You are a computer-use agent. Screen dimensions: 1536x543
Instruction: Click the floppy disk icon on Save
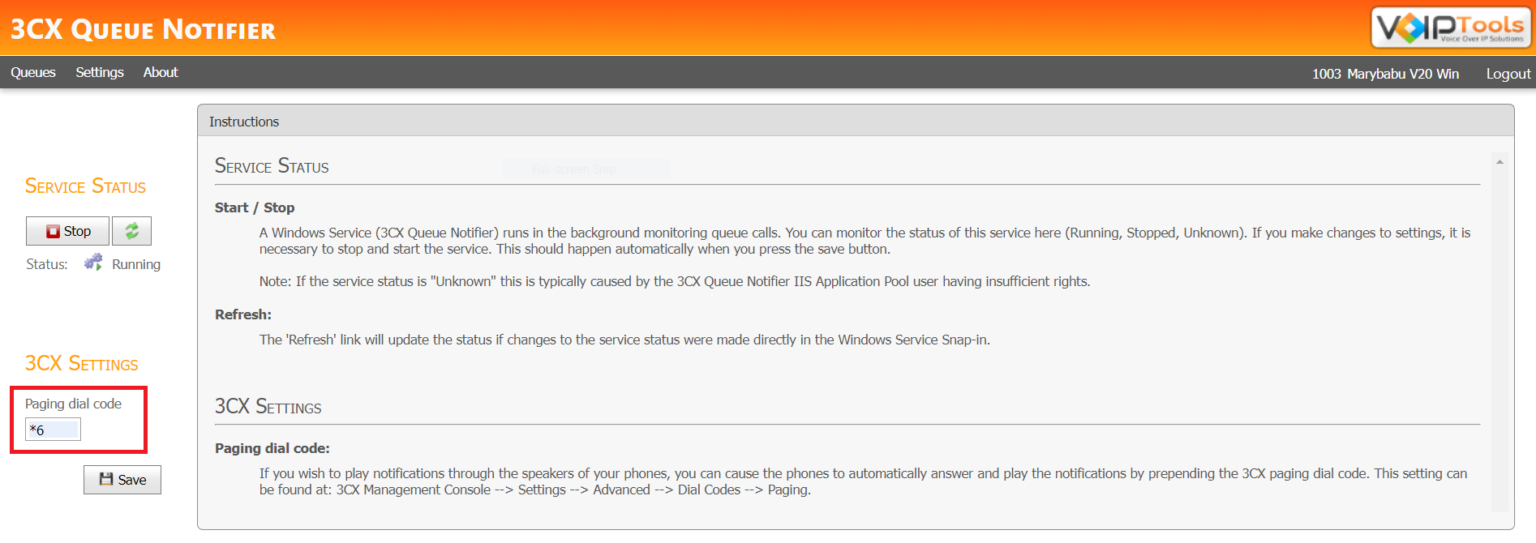tap(106, 480)
